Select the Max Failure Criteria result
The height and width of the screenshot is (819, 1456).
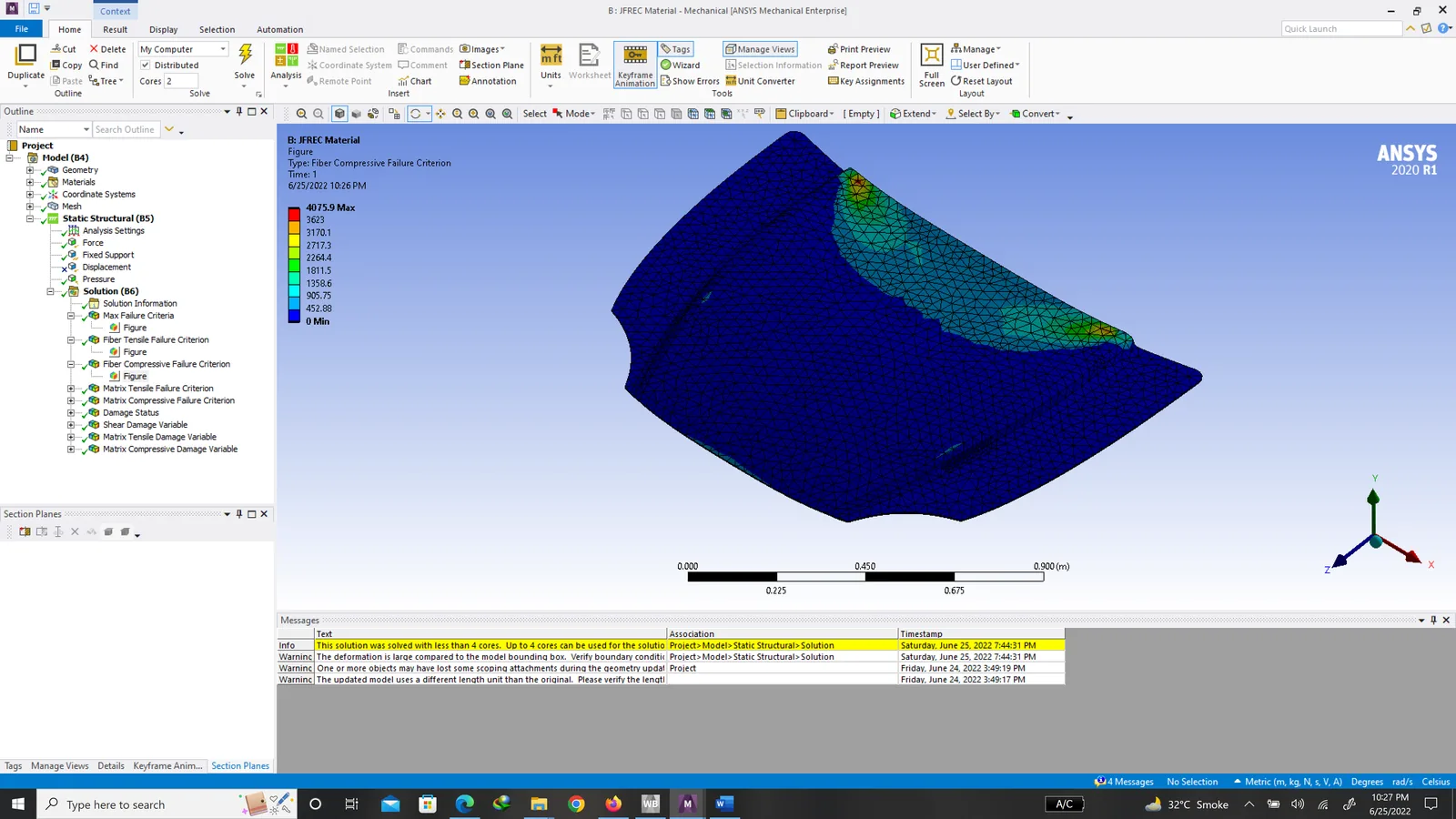[x=138, y=316]
